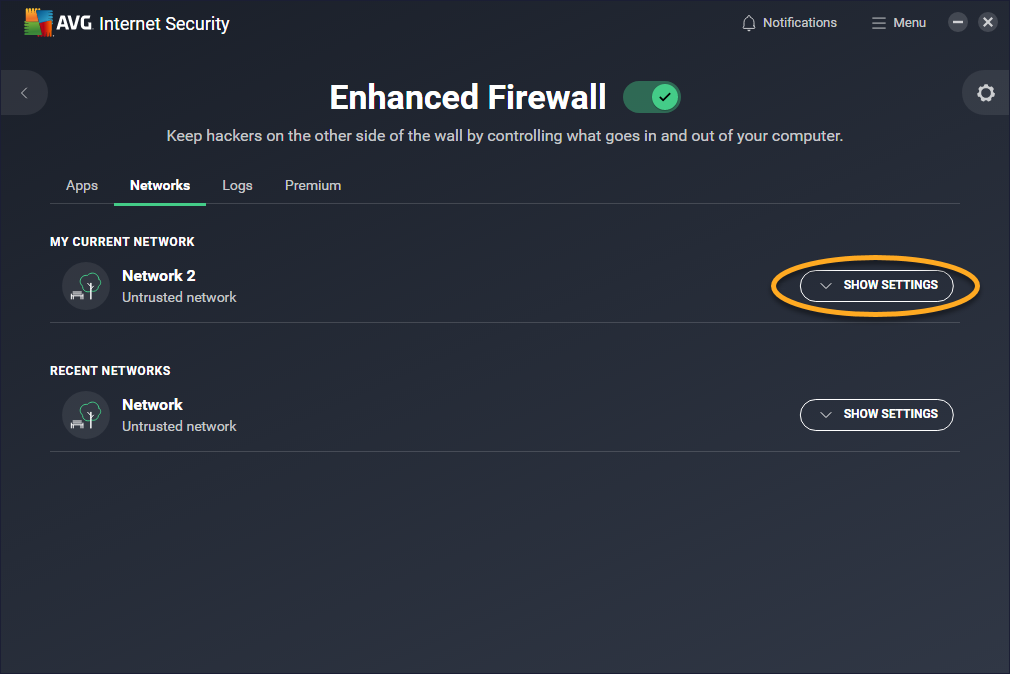Expand Show Settings for Network 2
The height and width of the screenshot is (674, 1010).
(877, 285)
